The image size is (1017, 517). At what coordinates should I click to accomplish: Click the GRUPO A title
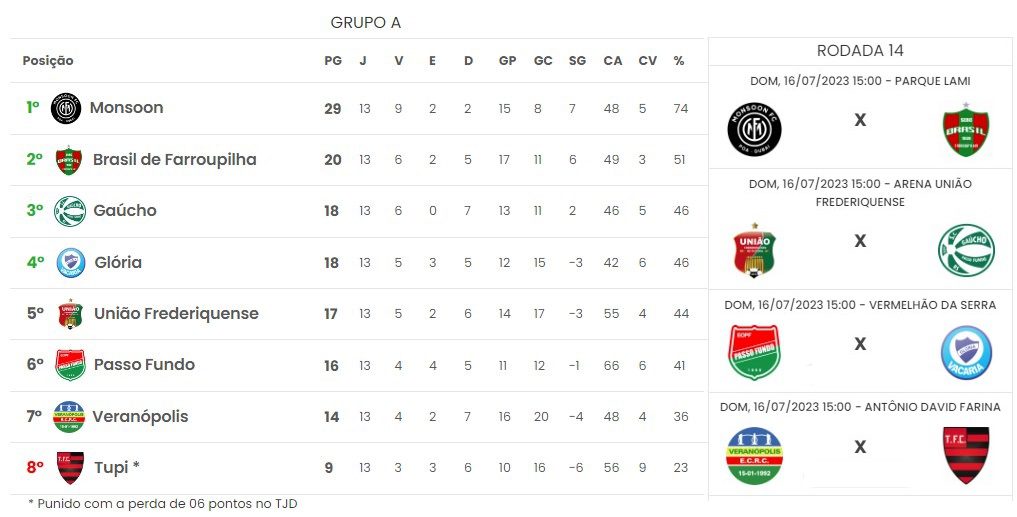(x=366, y=23)
